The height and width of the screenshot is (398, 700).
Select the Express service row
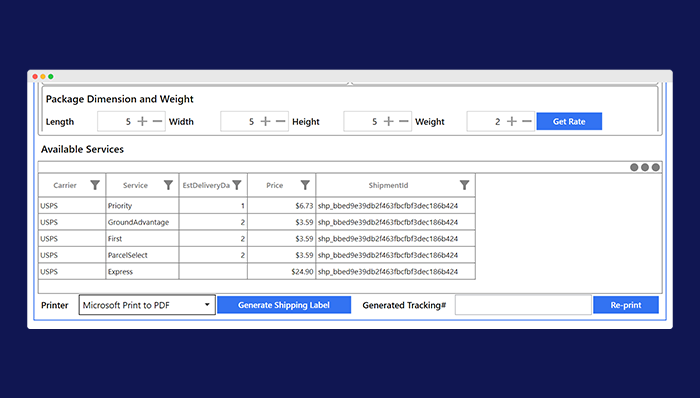(x=257, y=271)
